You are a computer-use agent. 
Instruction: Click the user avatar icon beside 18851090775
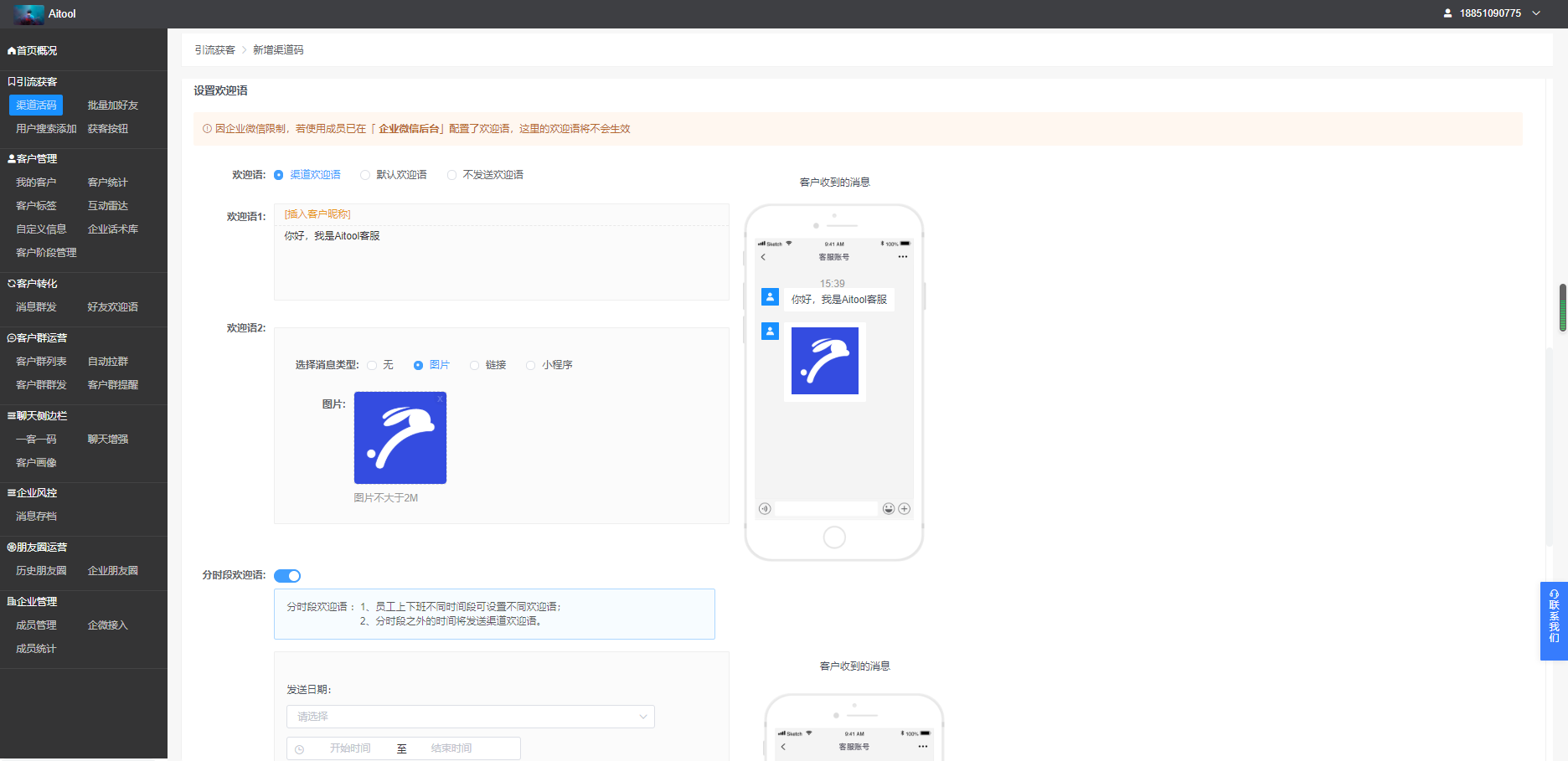[x=1447, y=13]
